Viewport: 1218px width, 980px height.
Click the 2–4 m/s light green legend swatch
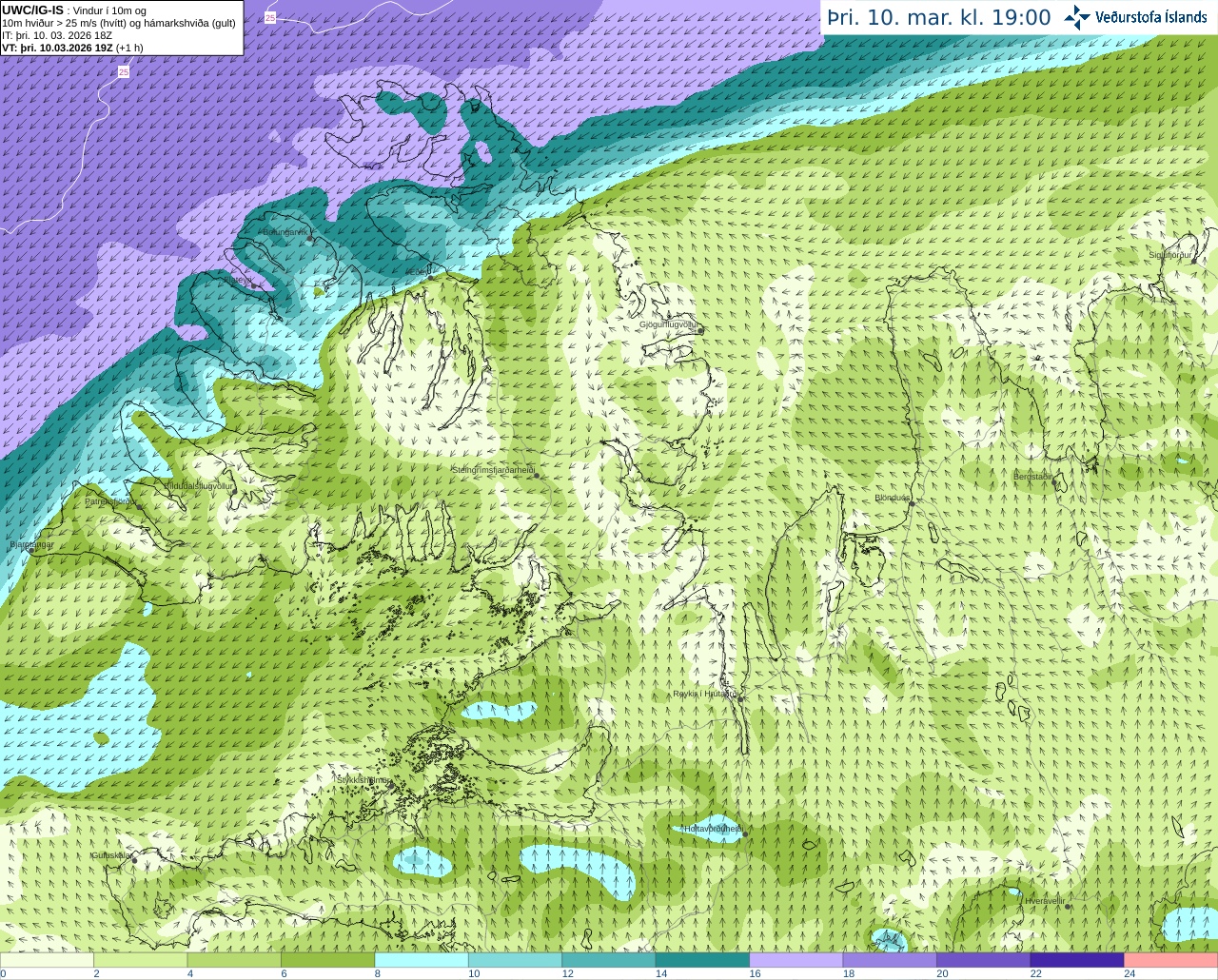140,960
